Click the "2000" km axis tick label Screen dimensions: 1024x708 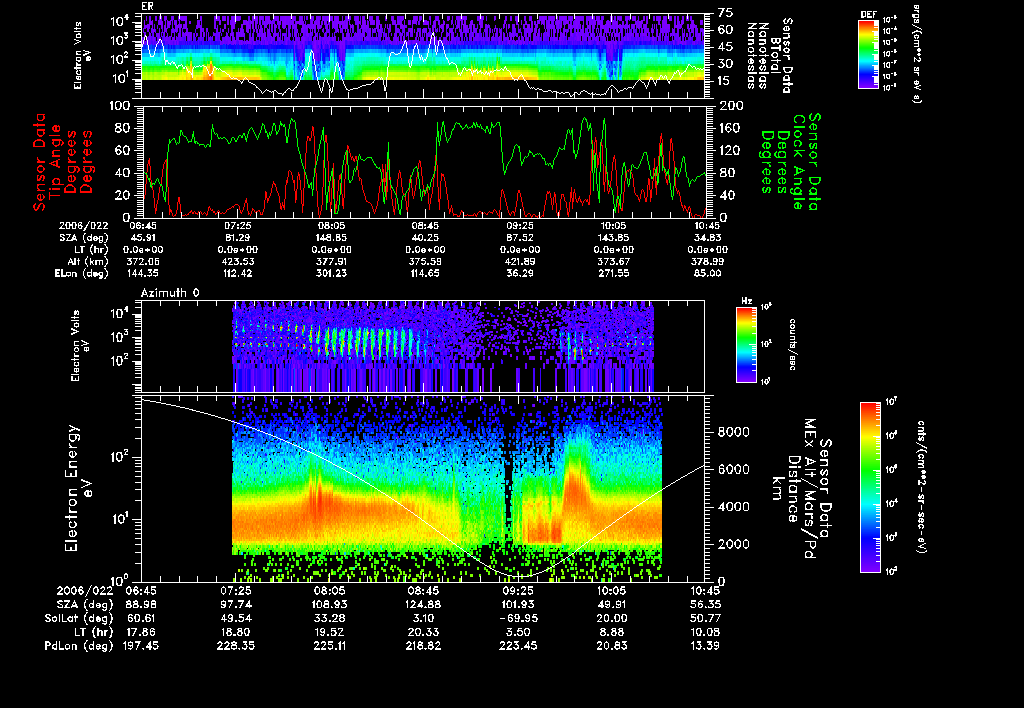pyautogui.click(x=733, y=544)
